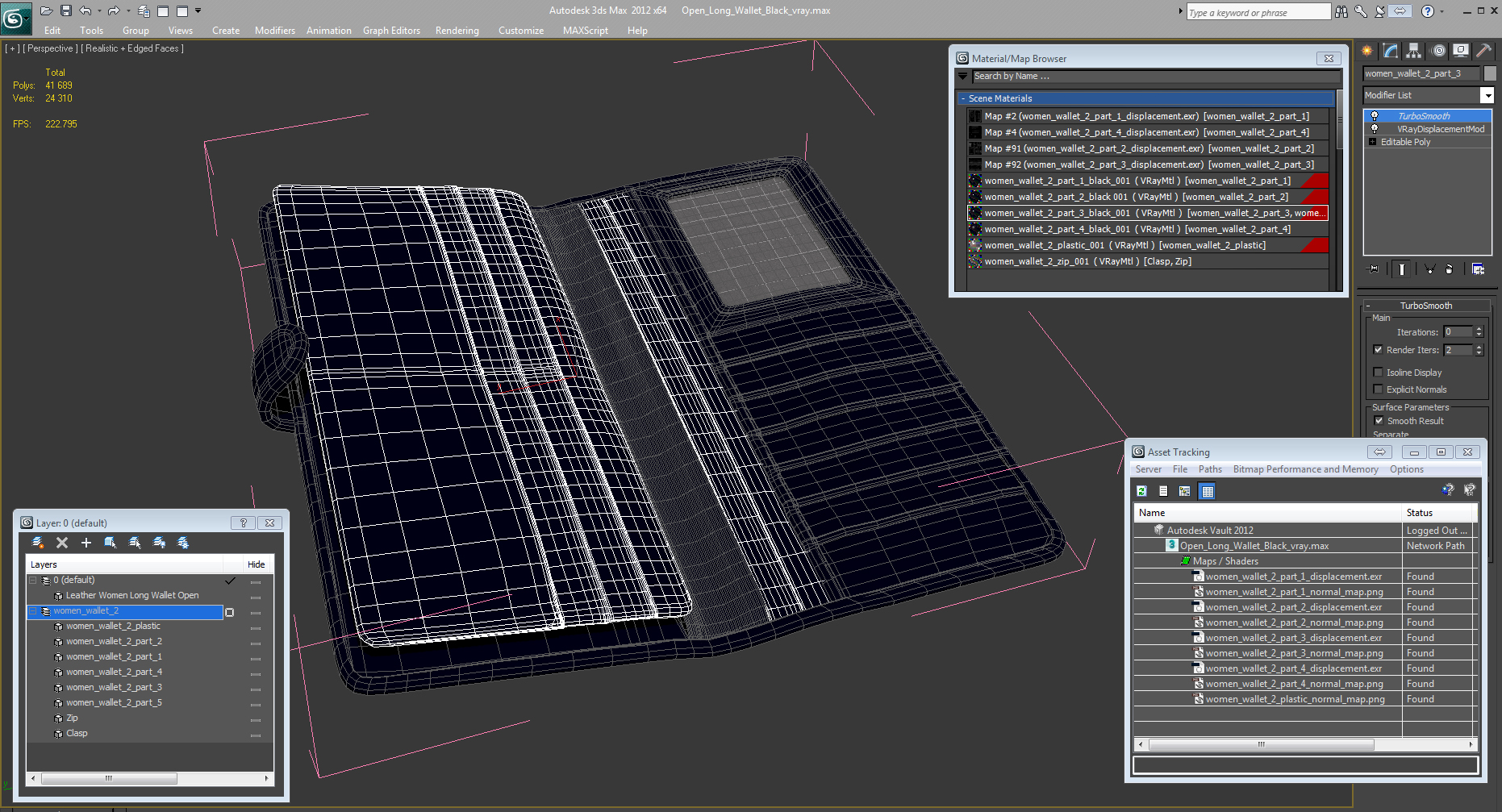Open the Hierarchy command panel tab
The image size is (1502, 812).
1413,51
